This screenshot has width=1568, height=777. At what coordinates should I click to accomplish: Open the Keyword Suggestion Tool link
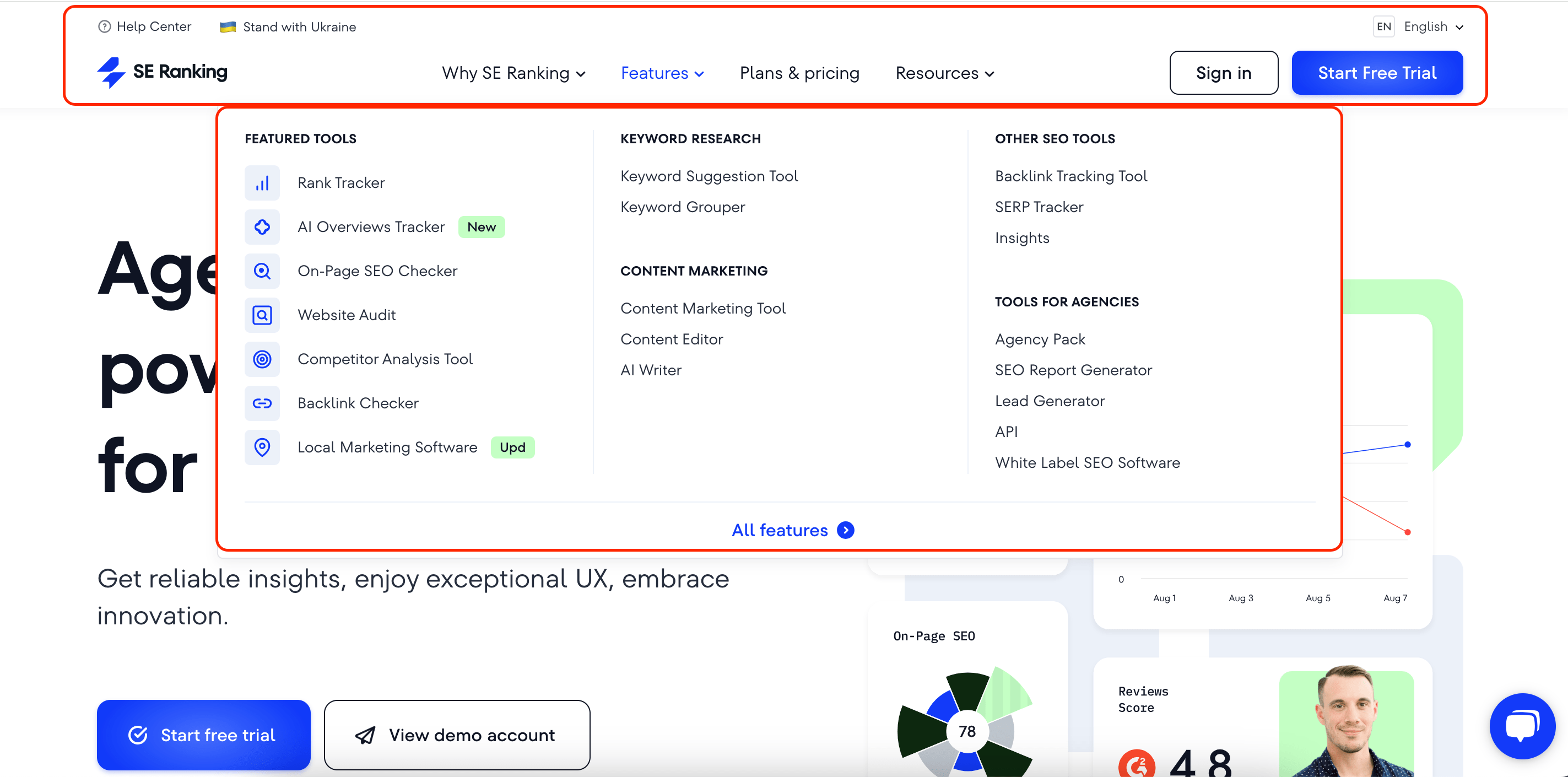(709, 175)
